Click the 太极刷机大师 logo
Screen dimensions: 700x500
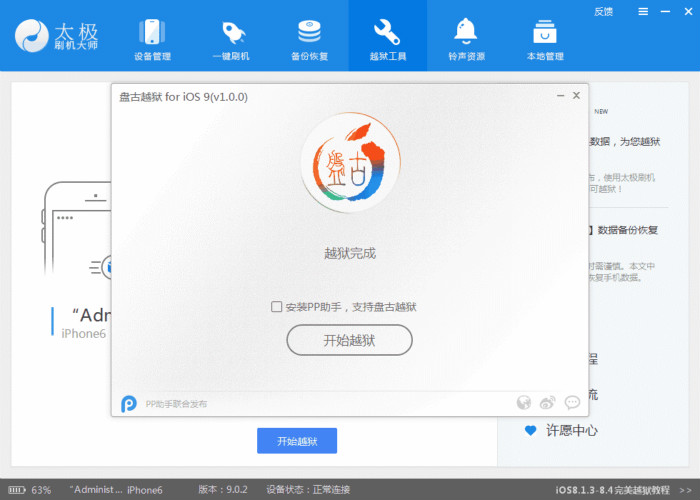(x=56, y=35)
